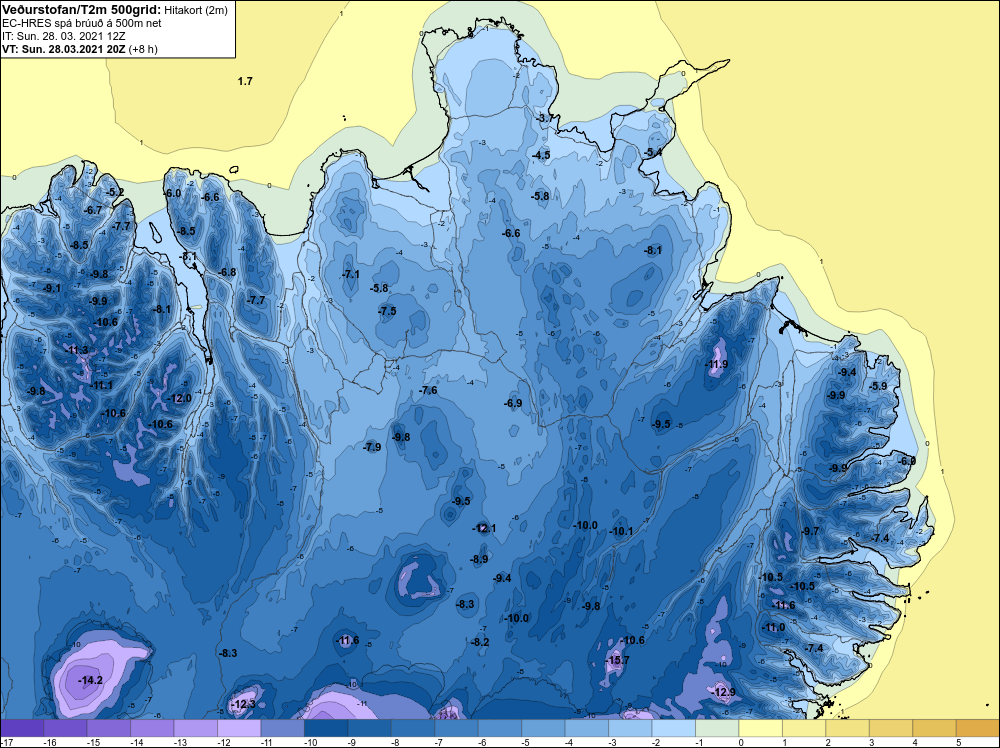Click the -12.3 temperature value
The image size is (1000, 748).
[x=243, y=704]
